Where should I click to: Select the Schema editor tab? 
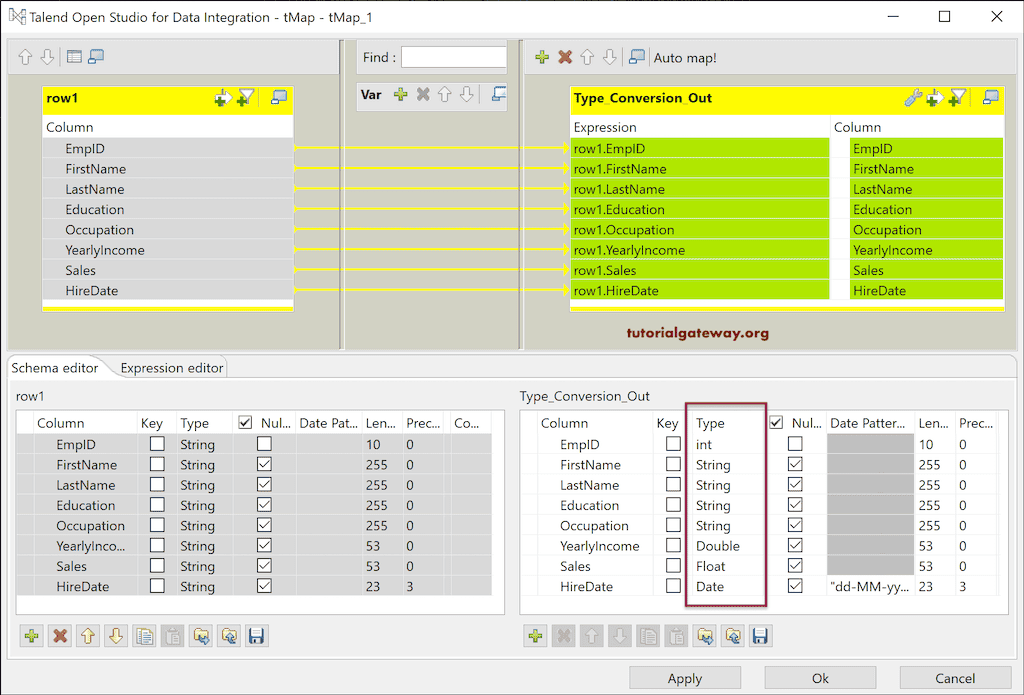pyautogui.click(x=56, y=367)
